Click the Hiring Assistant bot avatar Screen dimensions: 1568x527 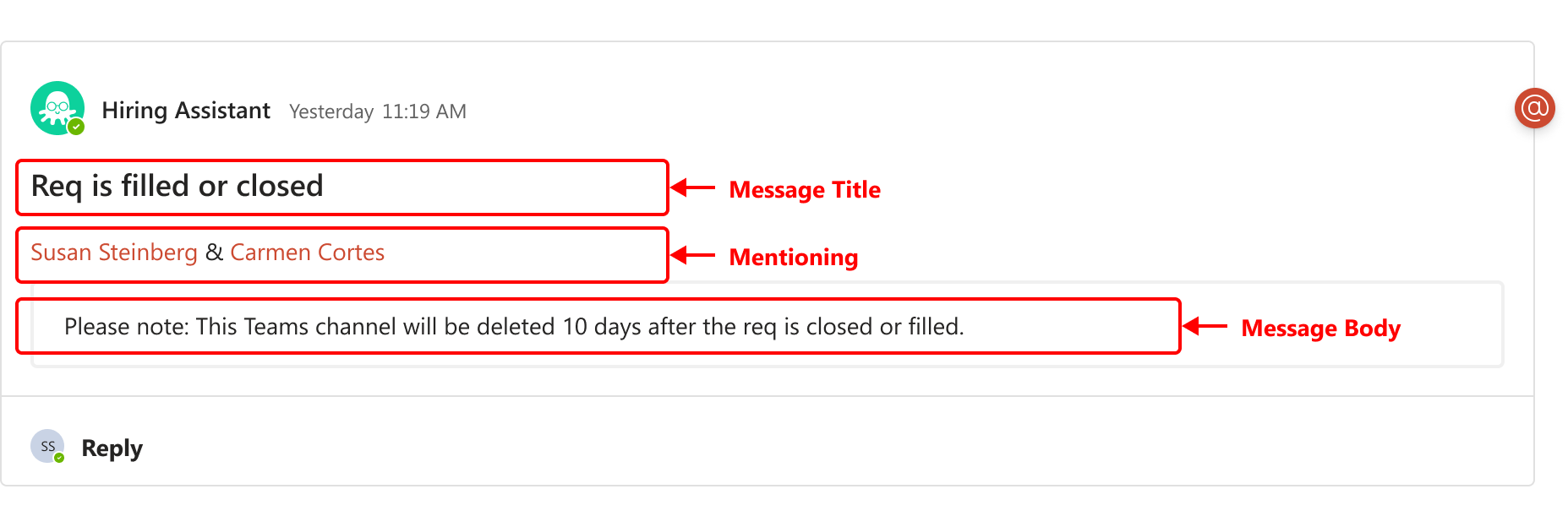pyautogui.click(x=57, y=108)
